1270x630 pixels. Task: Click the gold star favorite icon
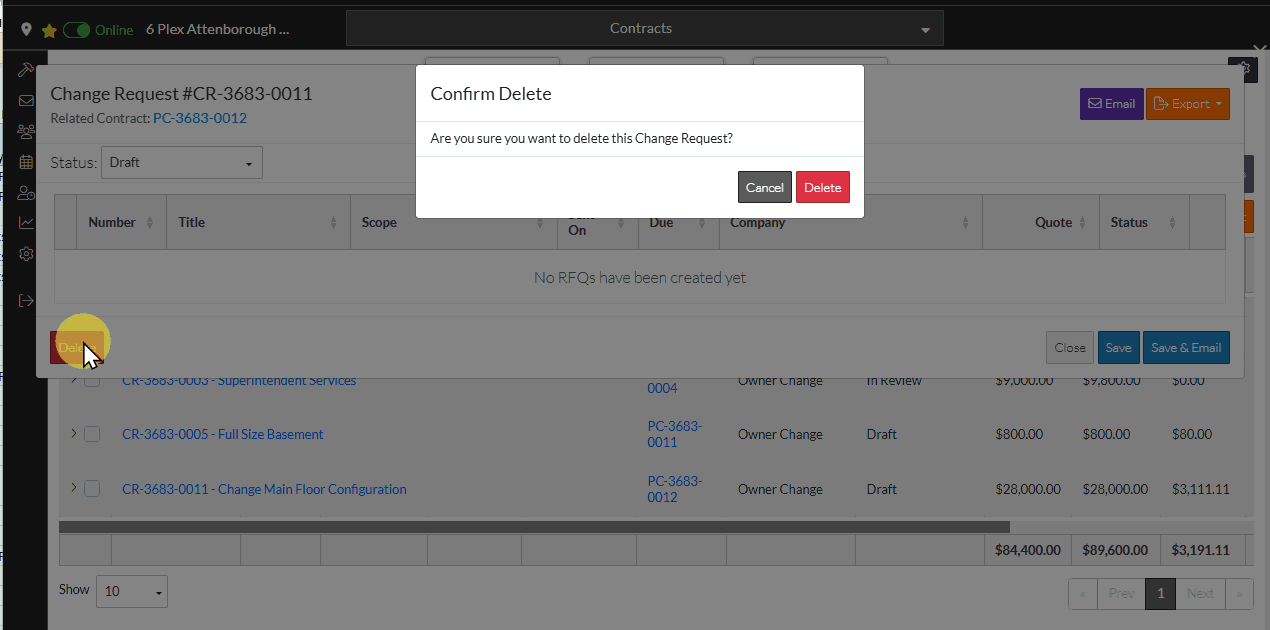(x=48, y=30)
